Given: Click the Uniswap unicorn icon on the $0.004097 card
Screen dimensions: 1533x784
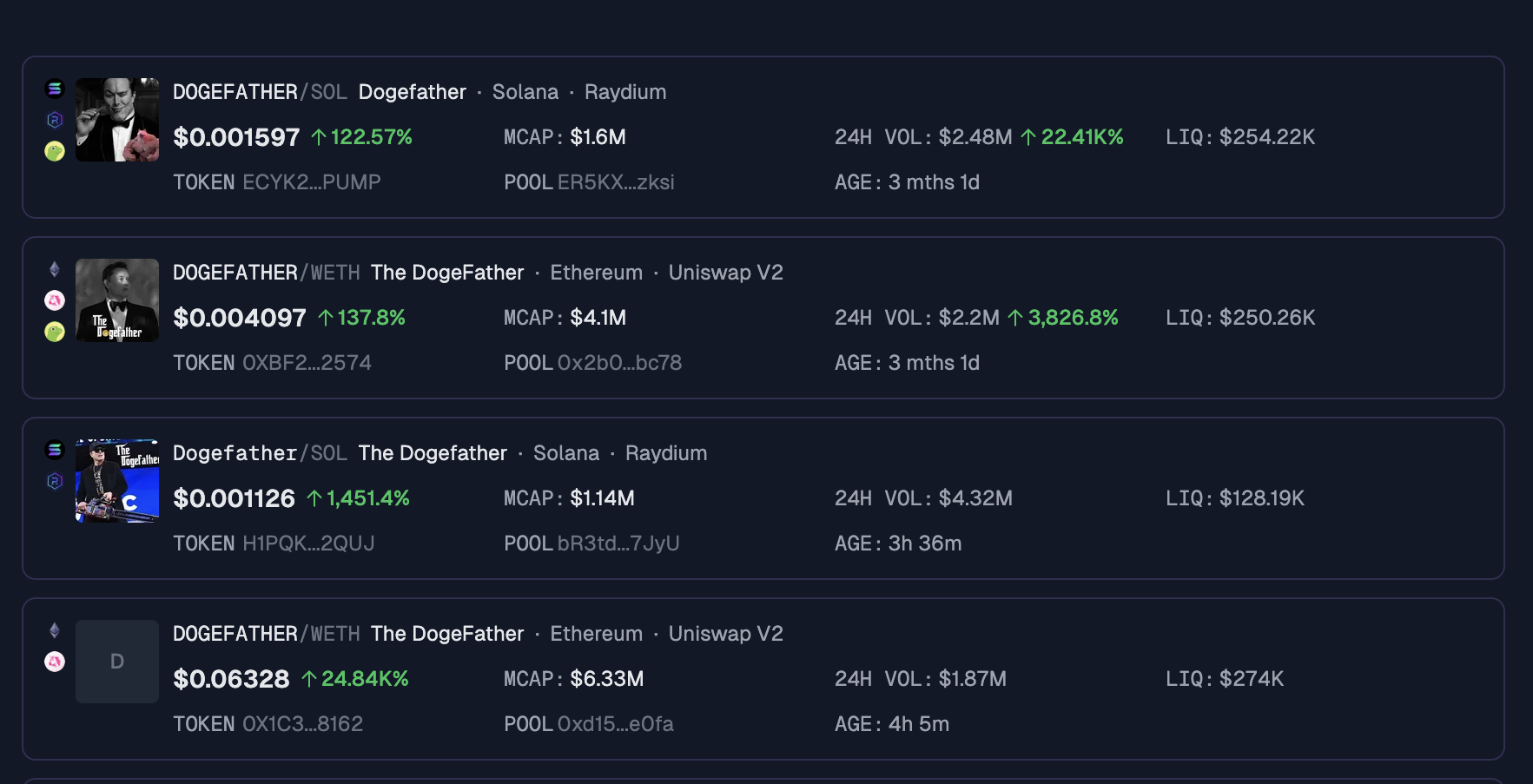Looking at the screenshot, I should 55,300.
